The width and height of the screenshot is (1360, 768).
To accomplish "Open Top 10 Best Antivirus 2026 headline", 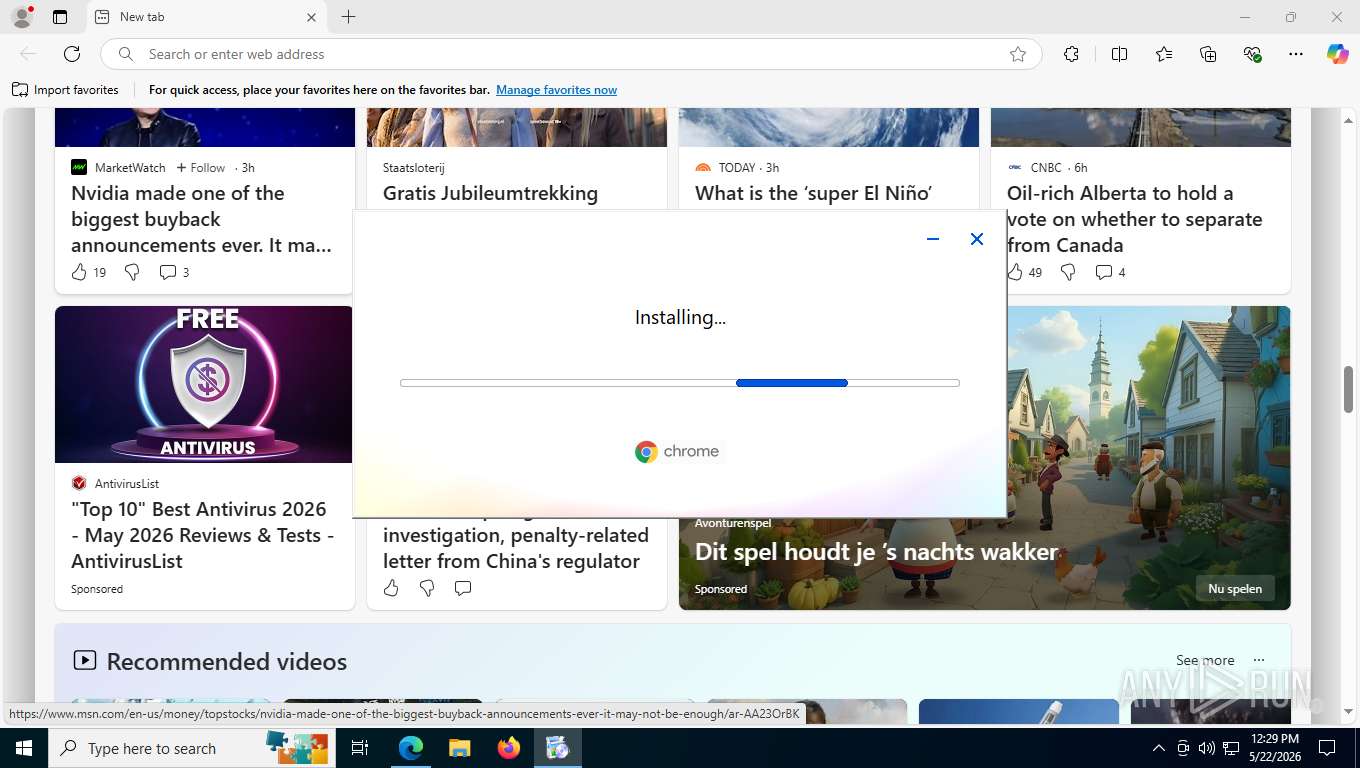I will click(203, 535).
